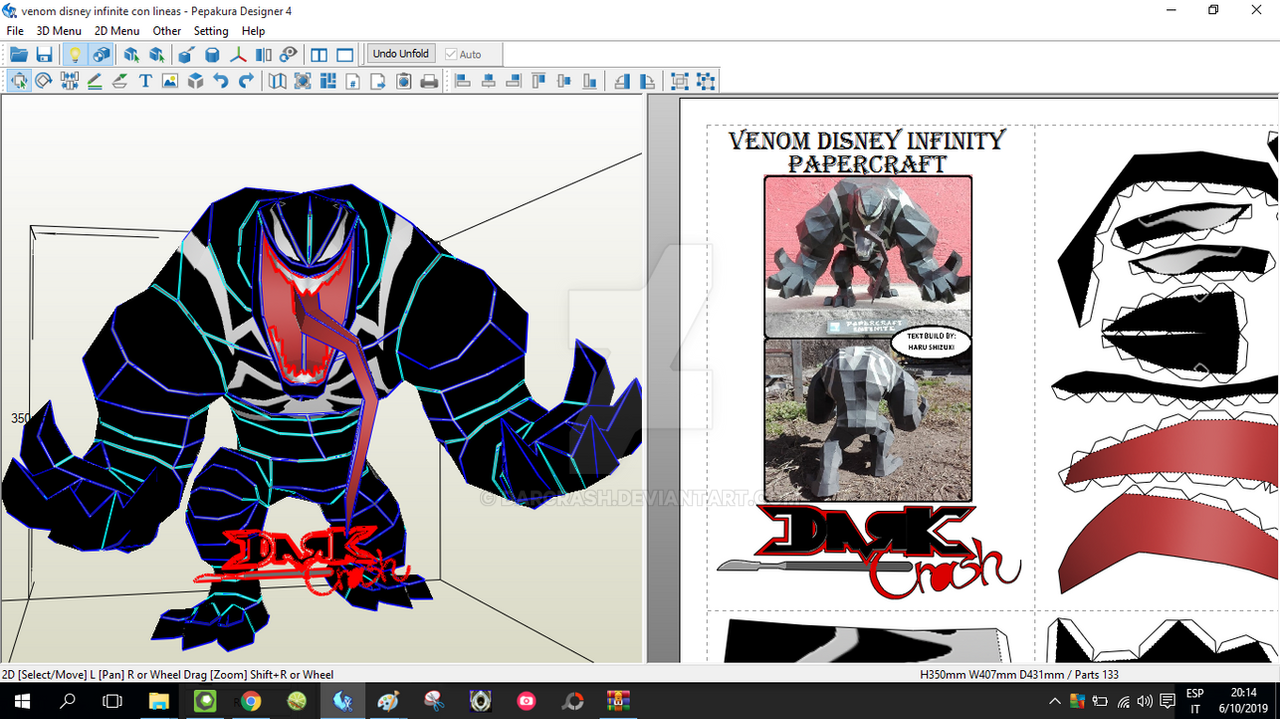Screen dimensions: 1280x719
Task: Toggle the light bulb lighting button
Action: click(74, 54)
